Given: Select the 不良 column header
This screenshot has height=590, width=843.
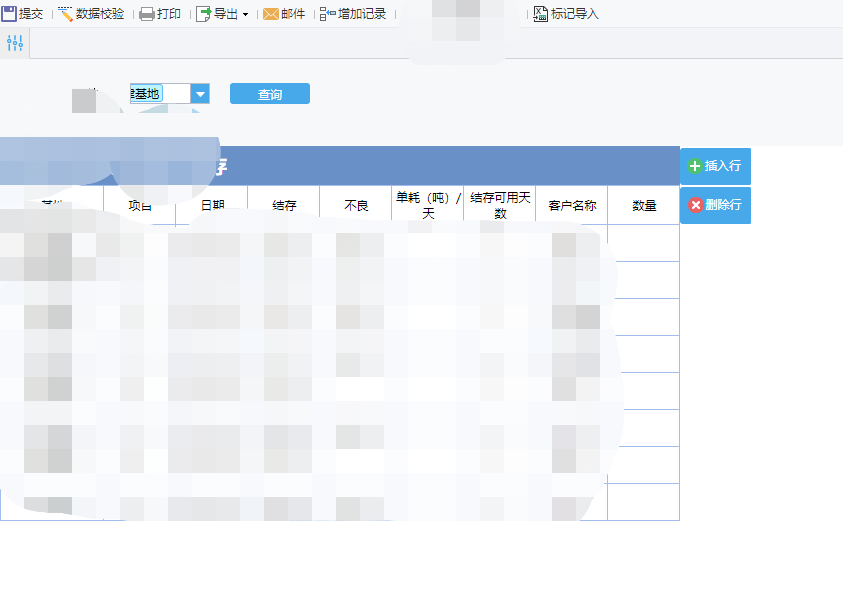Looking at the screenshot, I should click(x=356, y=205).
